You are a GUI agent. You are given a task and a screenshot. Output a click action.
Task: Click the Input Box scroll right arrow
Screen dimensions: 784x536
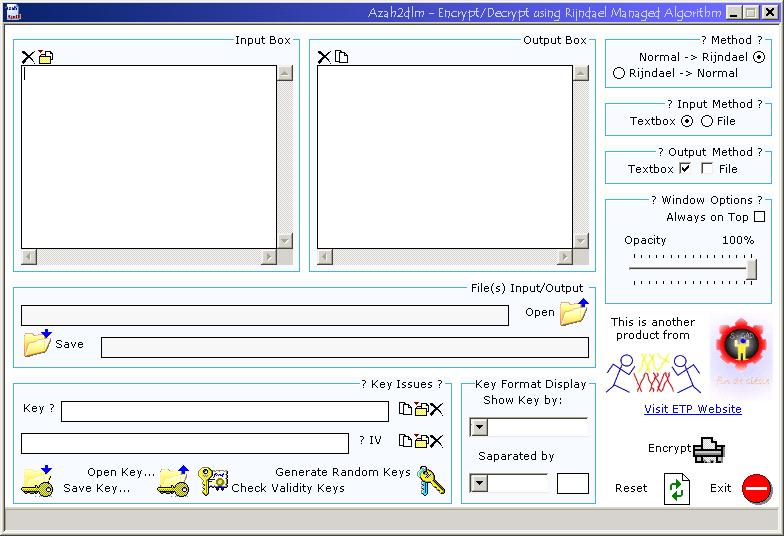[269, 257]
